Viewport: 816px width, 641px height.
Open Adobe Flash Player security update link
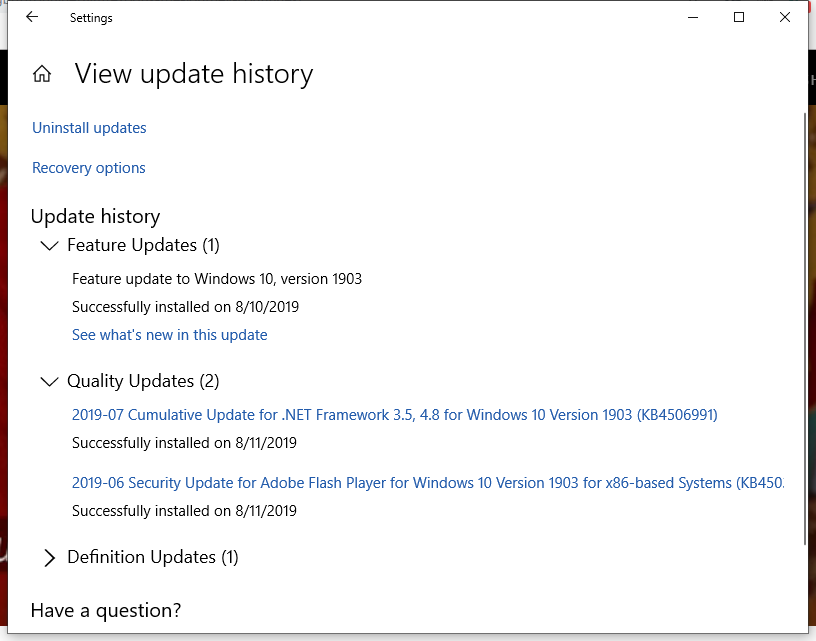tap(428, 483)
